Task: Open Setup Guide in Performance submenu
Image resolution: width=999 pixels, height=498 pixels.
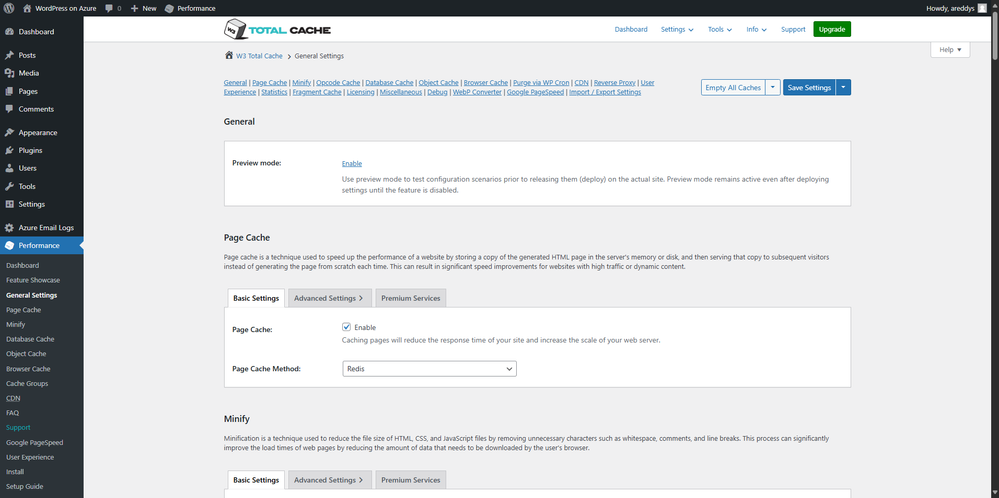Action: [x=25, y=487]
